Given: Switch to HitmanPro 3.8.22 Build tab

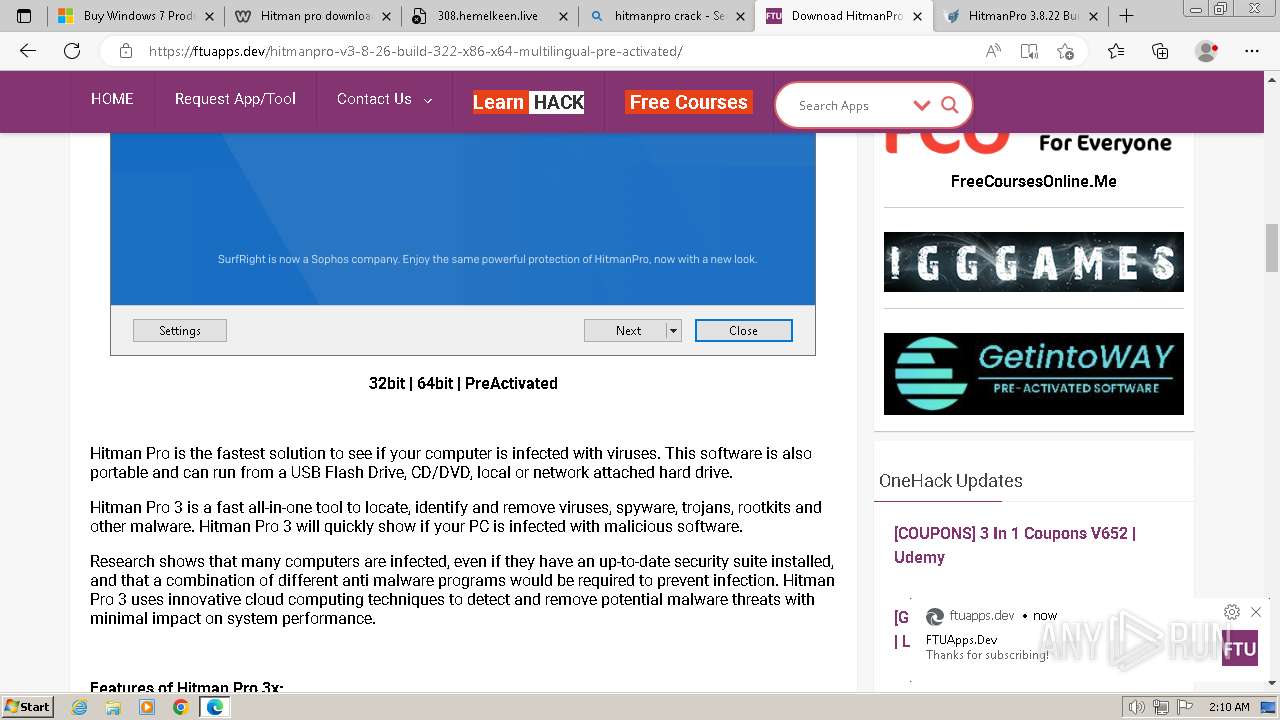Looking at the screenshot, I should click(x=1020, y=16).
